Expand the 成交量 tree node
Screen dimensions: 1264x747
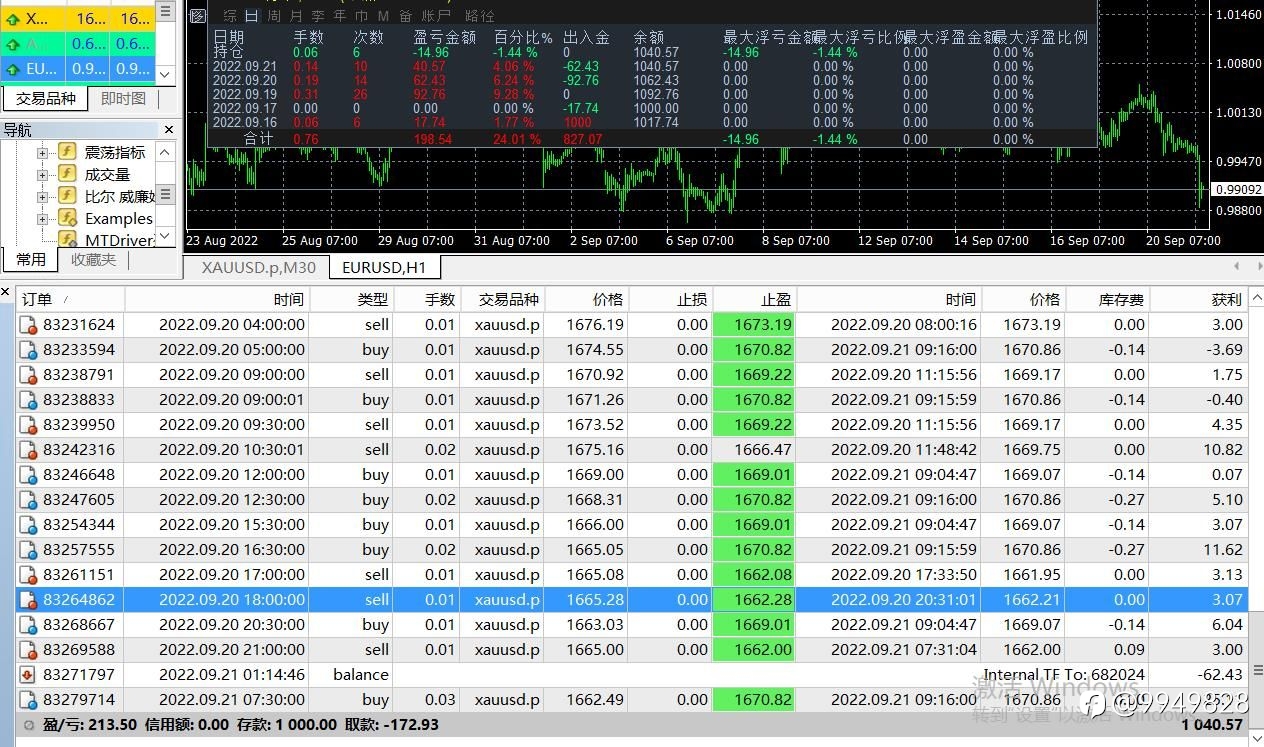click(x=42, y=175)
